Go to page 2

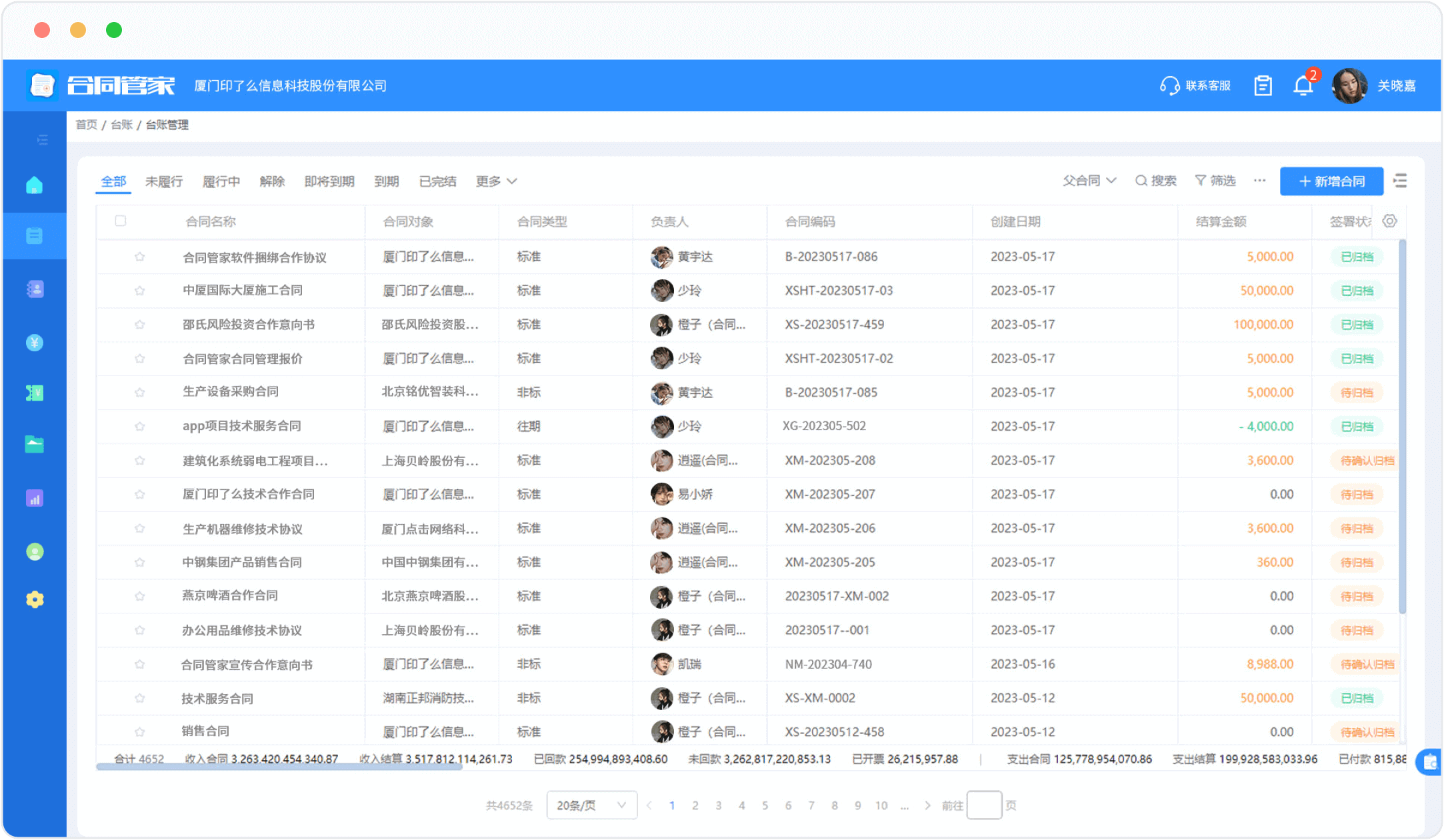[x=695, y=805]
